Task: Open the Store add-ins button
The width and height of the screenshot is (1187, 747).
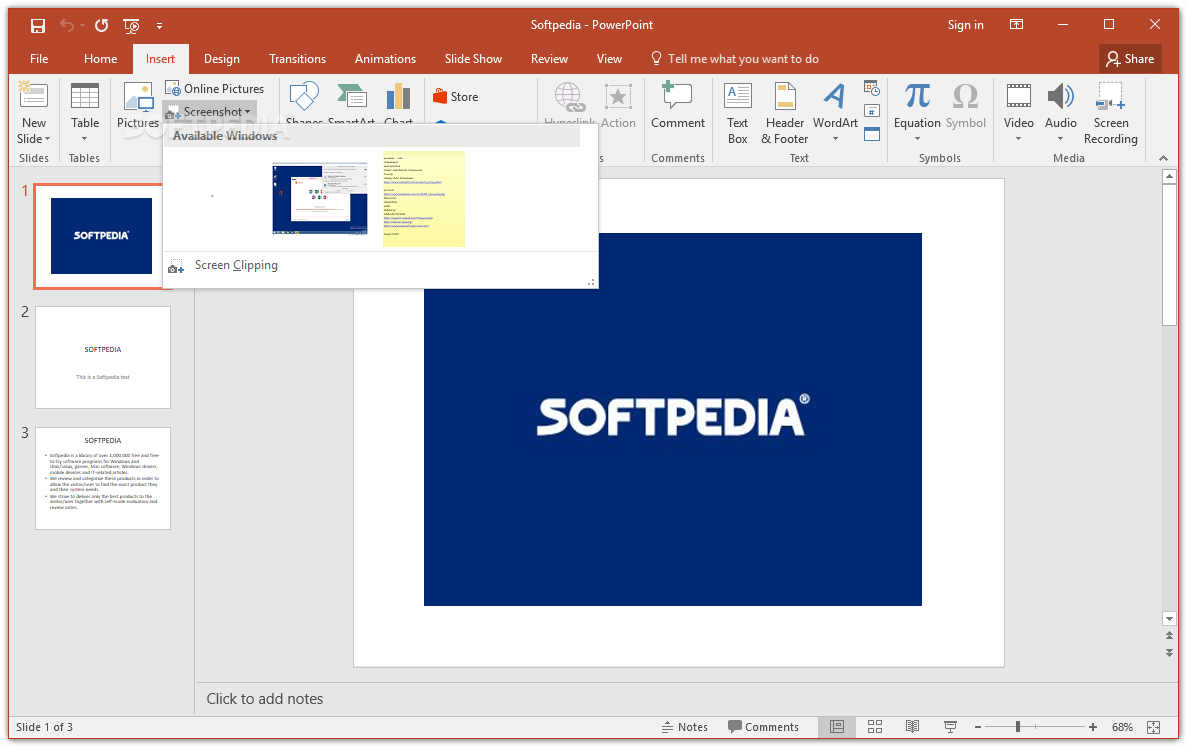Action: (x=455, y=97)
